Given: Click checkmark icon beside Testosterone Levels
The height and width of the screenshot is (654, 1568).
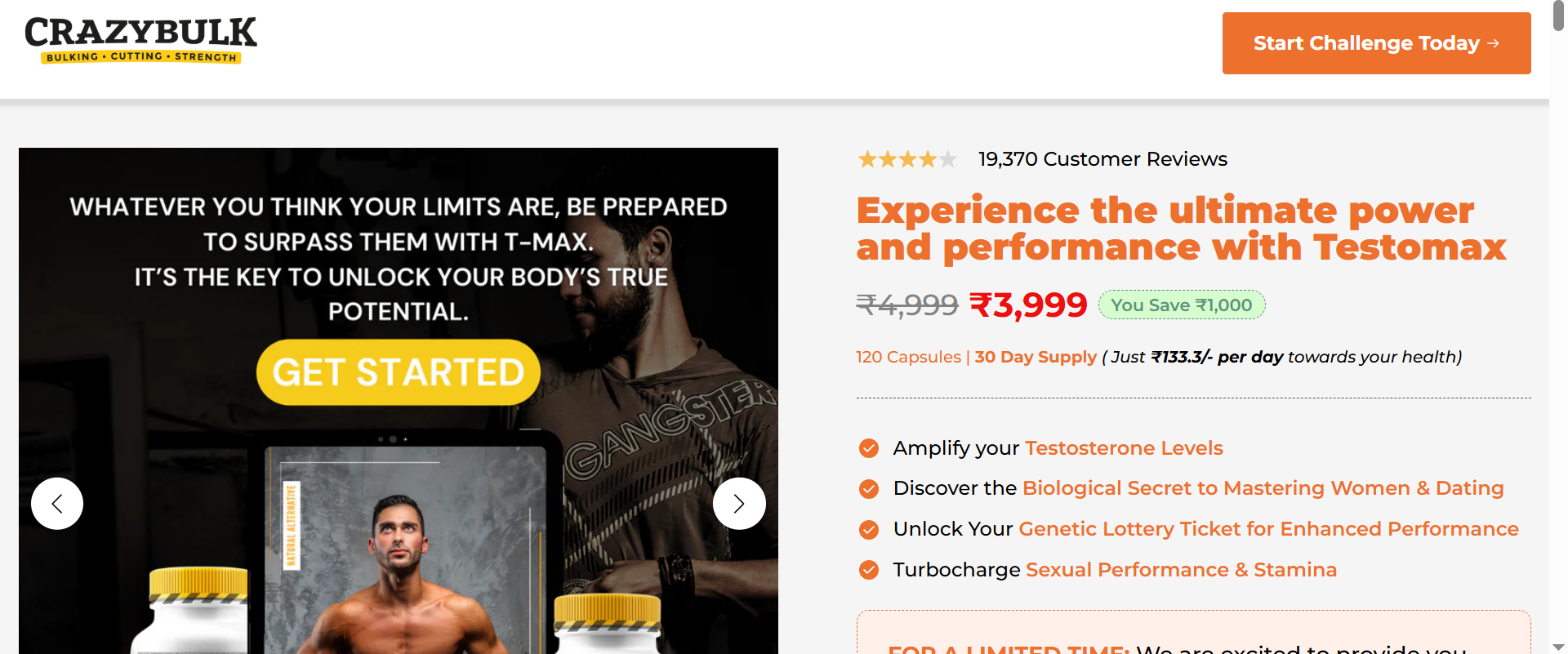Looking at the screenshot, I should pyautogui.click(x=869, y=448).
